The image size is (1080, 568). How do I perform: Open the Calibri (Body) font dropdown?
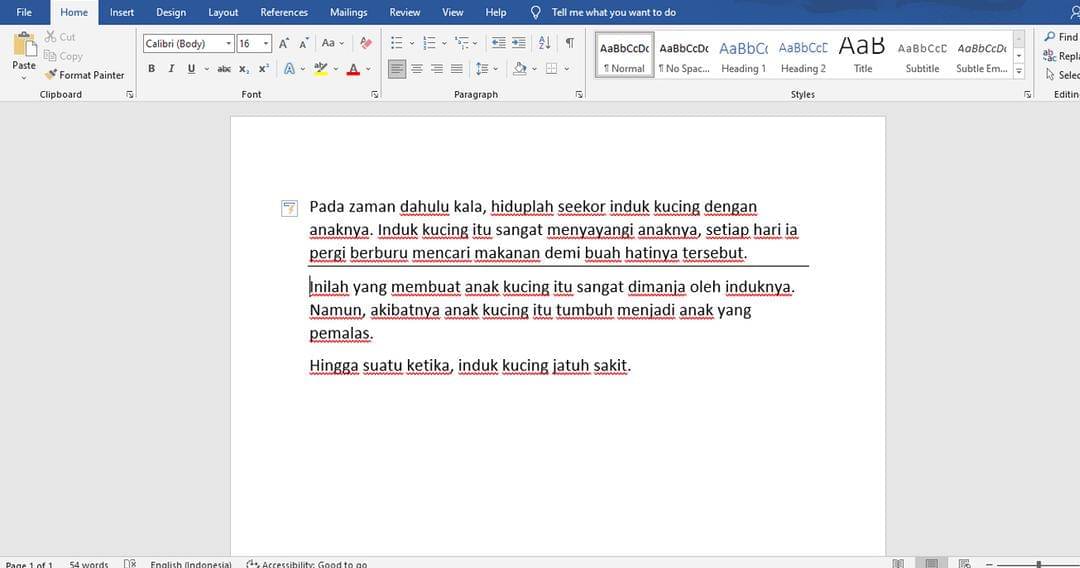click(x=229, y=44)
